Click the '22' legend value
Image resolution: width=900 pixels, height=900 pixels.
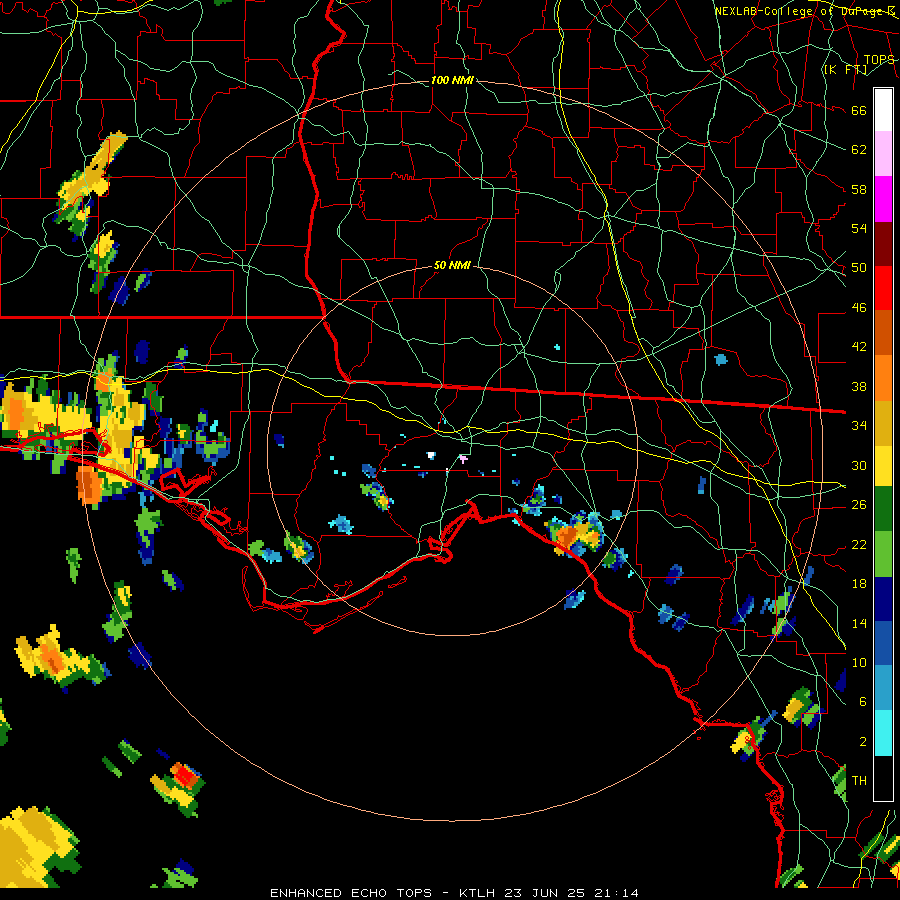[859, 544]
